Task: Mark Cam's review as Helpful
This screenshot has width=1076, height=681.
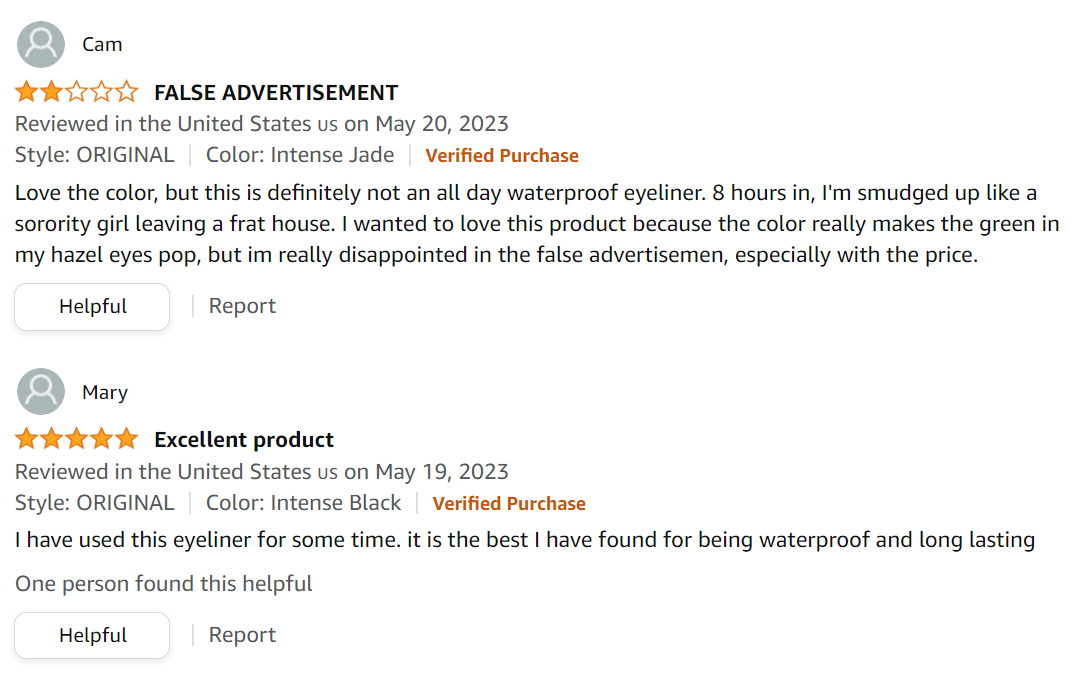Action: pos(92,307)
